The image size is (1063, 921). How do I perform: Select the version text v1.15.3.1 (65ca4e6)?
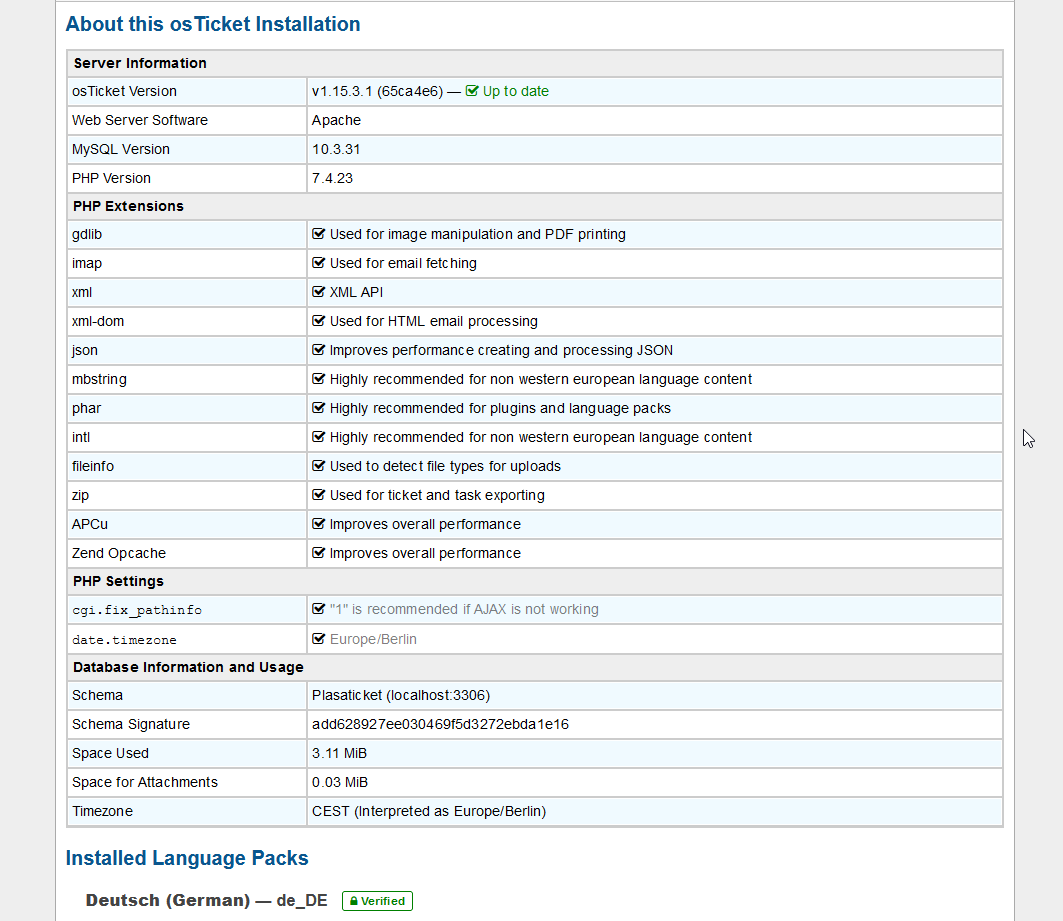tap(378, 91)
